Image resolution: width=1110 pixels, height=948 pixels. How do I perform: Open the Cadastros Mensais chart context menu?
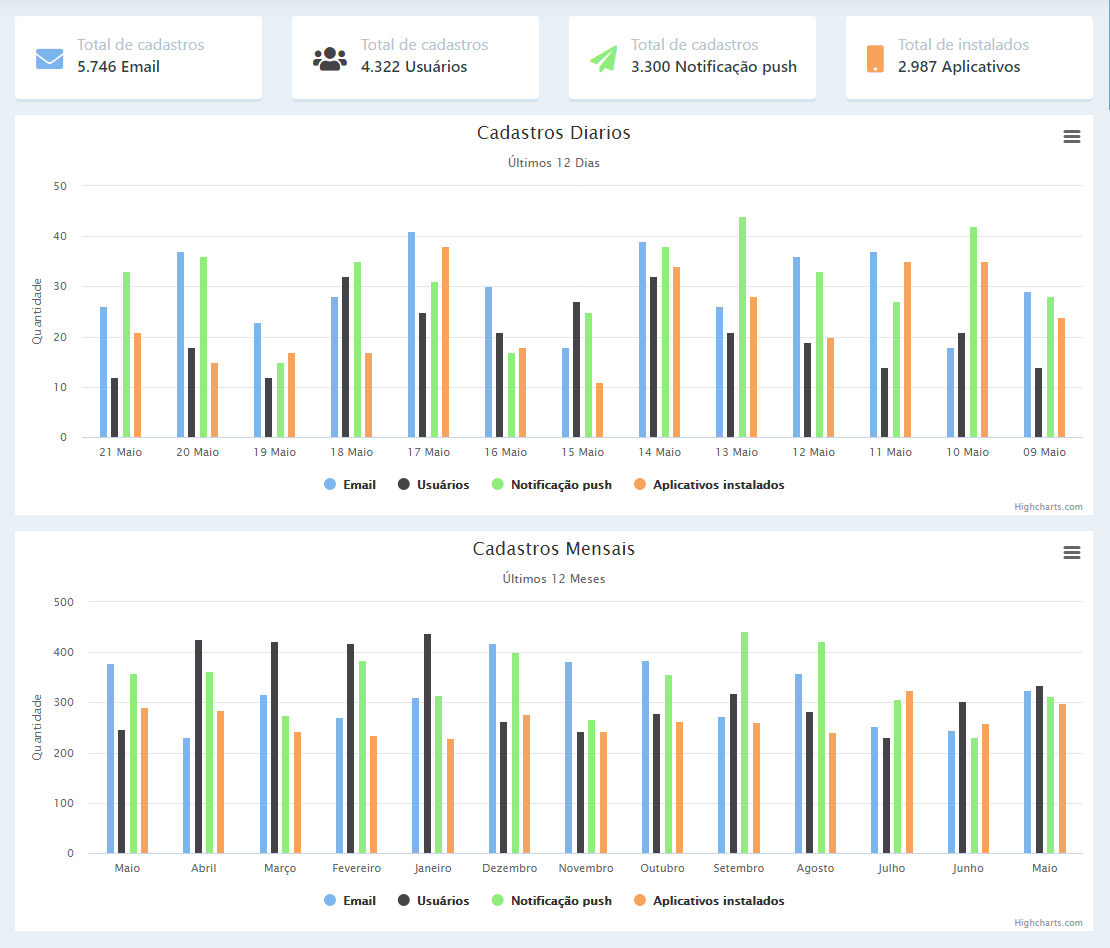pos(1071,553)
